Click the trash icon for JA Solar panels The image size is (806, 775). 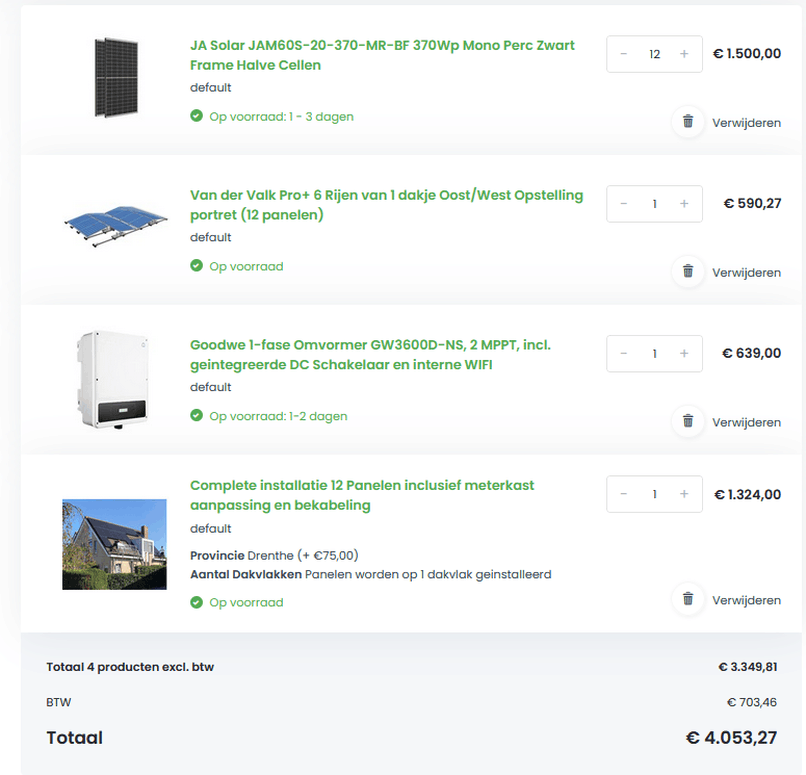(x=687, y=122)
